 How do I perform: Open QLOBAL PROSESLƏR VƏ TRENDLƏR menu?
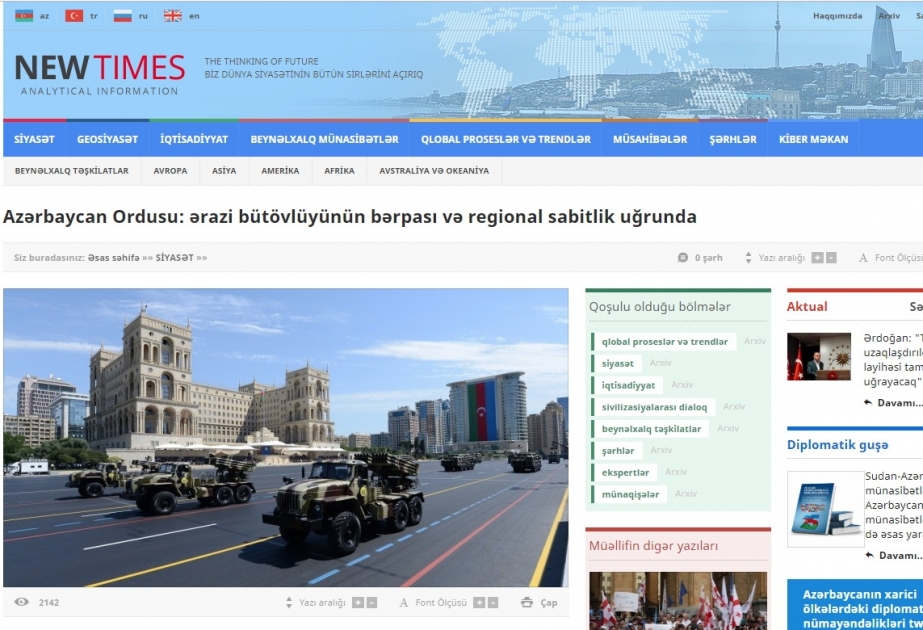[x=506, y=140]
